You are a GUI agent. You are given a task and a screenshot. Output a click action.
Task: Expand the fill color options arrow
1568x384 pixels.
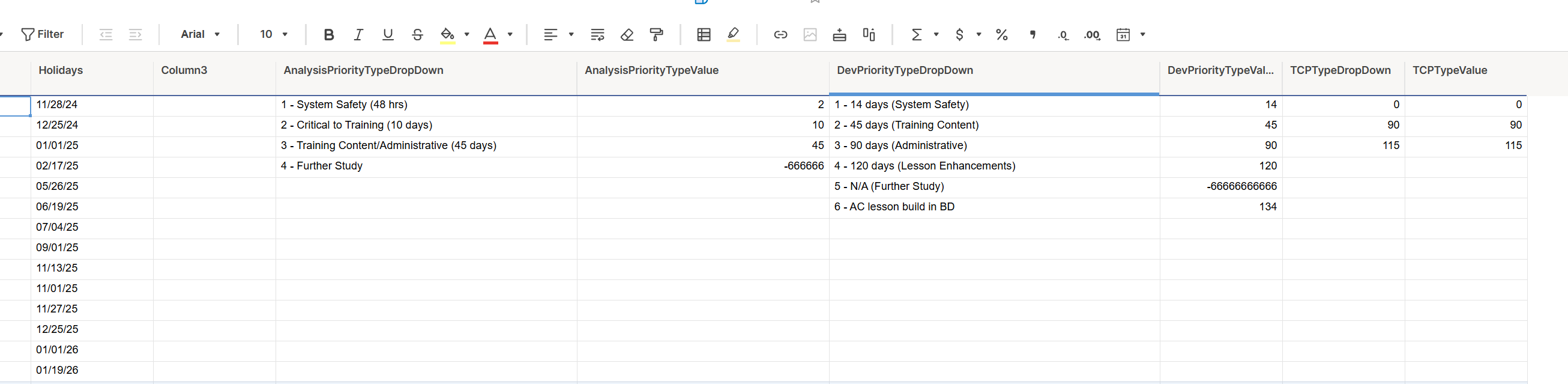click(467, 35)
